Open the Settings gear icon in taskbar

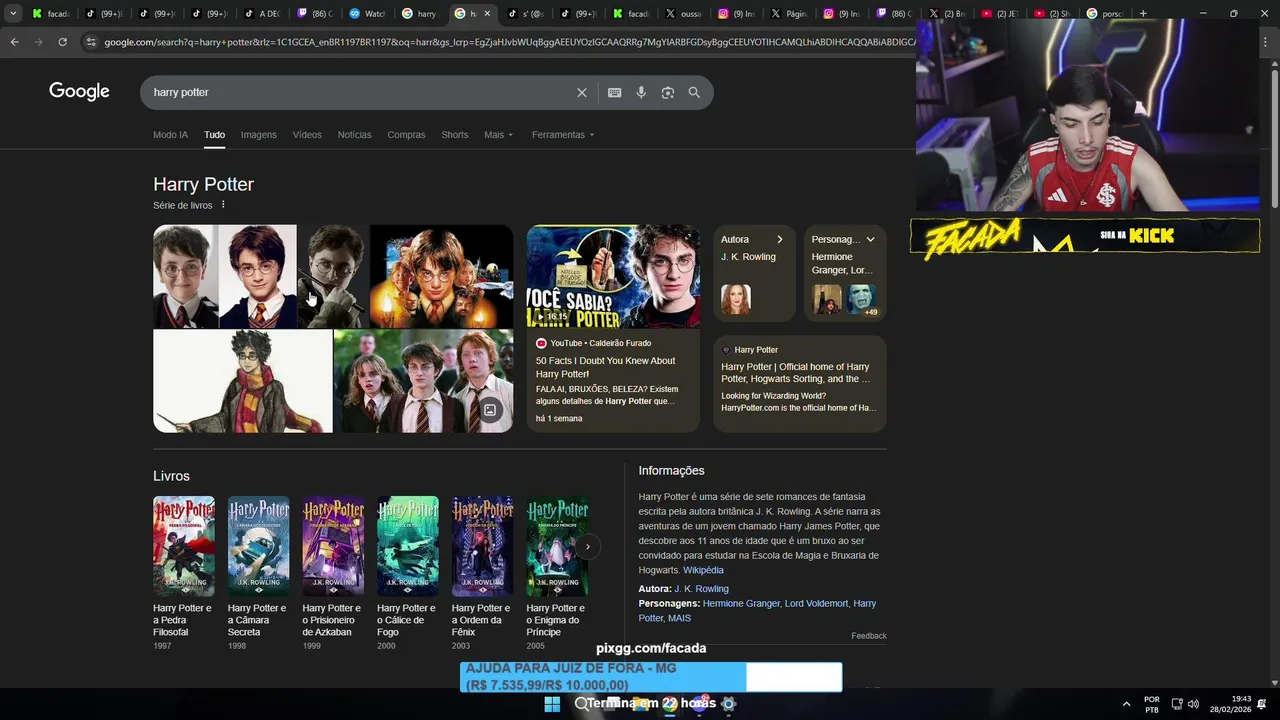(x=729, y=704)
